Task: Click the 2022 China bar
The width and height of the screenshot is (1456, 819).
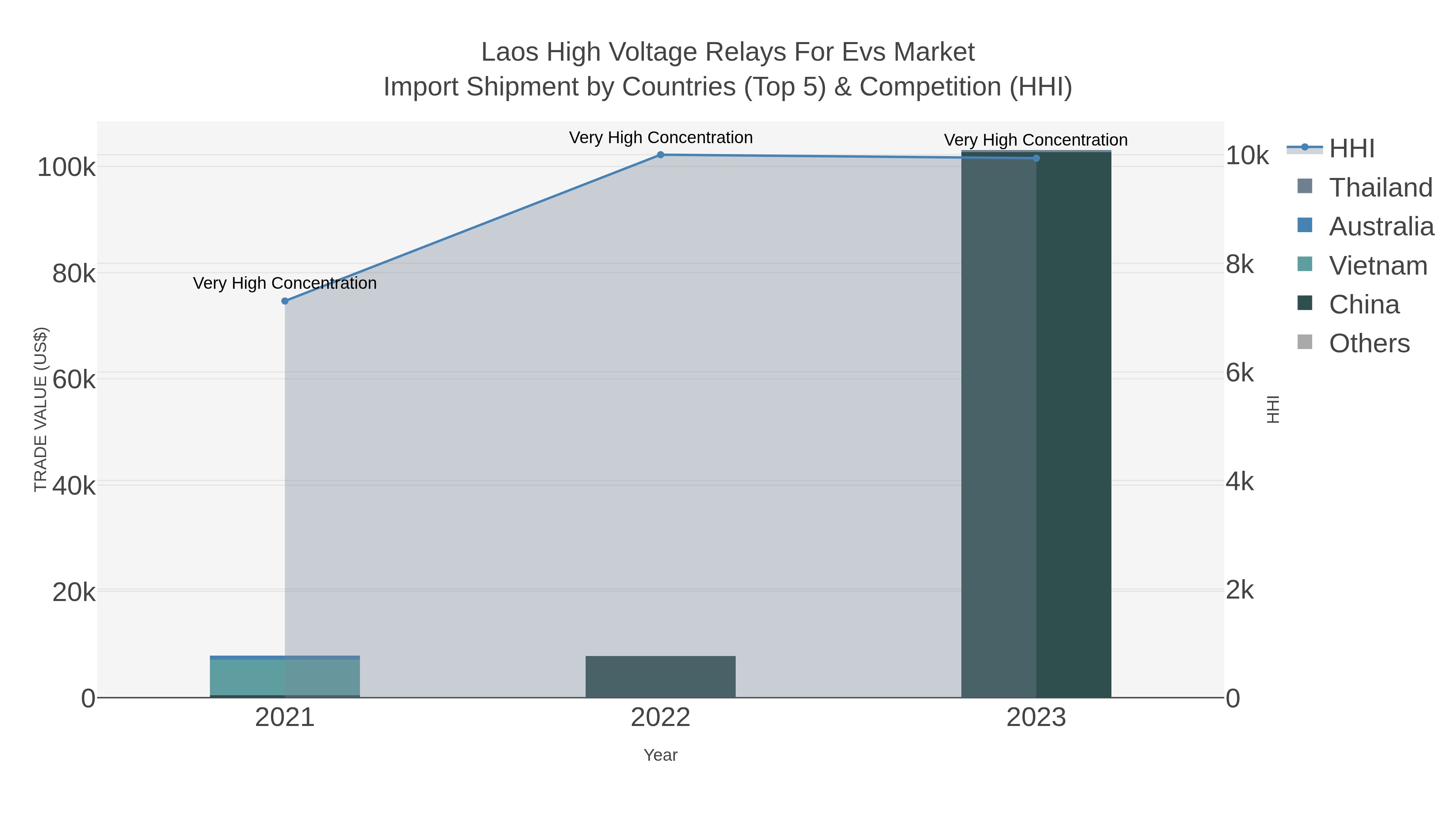Action: tap(660, 677)
